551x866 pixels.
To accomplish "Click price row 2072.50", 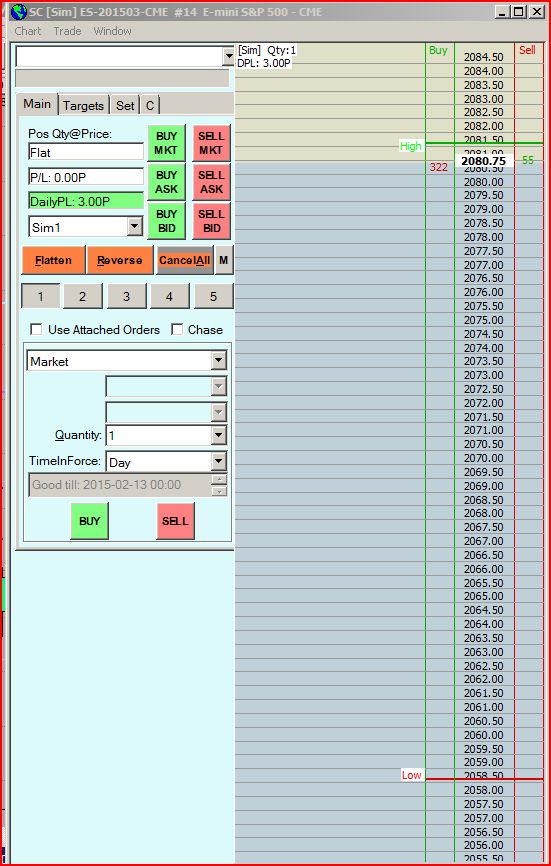I will coord(484,389).
